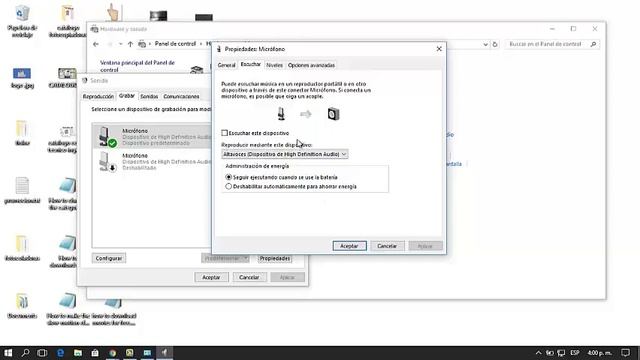The height and width of the screenshot is (360, 640).
Task: Select Deshabilitar automáticamente para ahorrar energía
Action: point(229,186)
